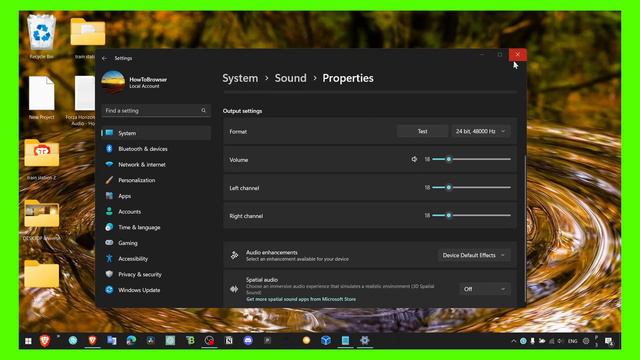Select the New Project file on desktop
This screenshot has height=360, width=640.
click(x=41, y=98)
